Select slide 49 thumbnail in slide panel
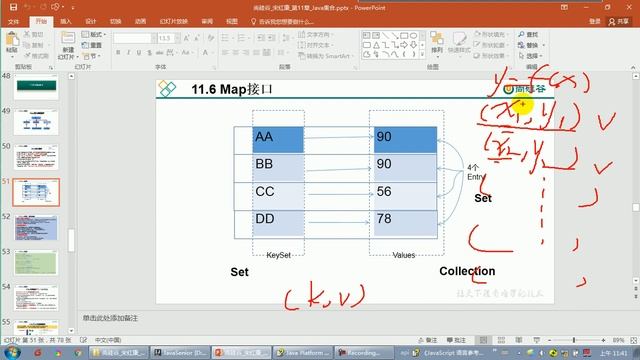This screenshot has width=640, height=360. pyautogui.click(x=36, y=122)
